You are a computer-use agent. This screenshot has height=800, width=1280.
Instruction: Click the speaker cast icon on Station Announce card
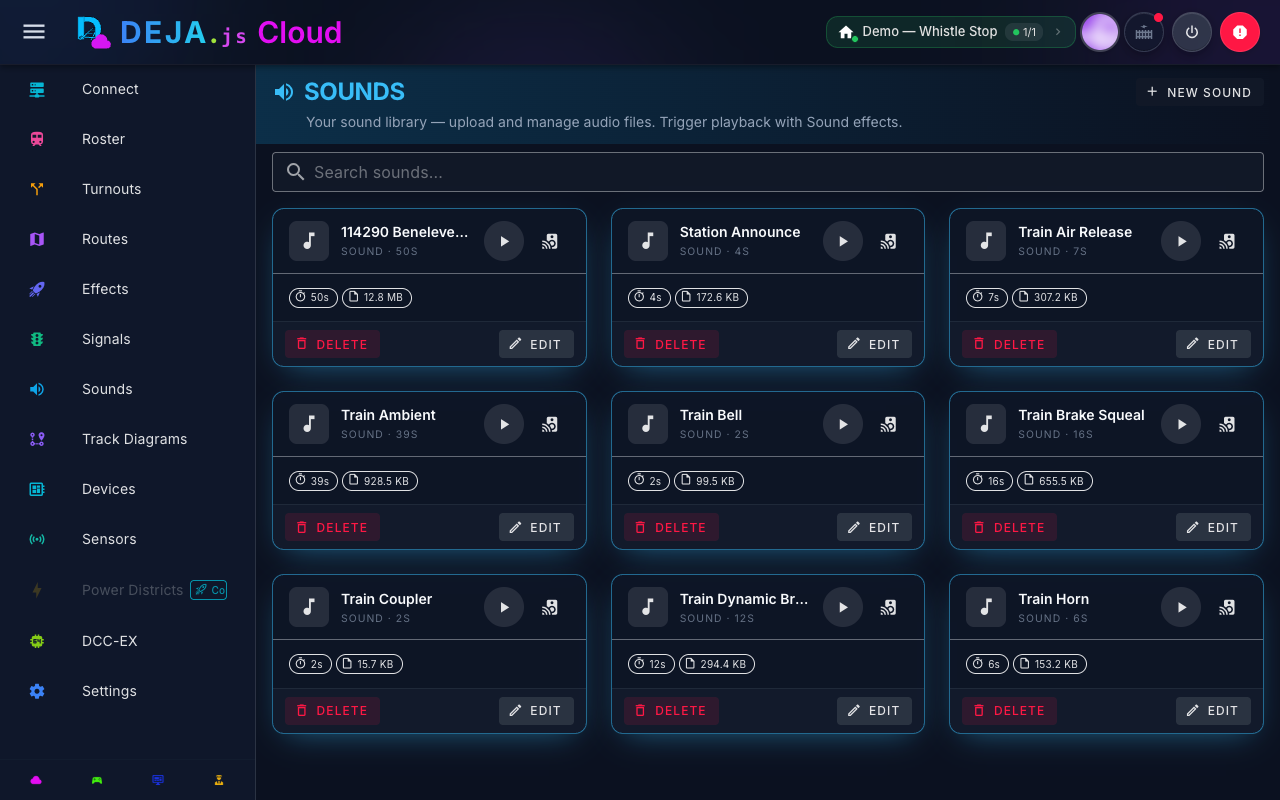889,241
